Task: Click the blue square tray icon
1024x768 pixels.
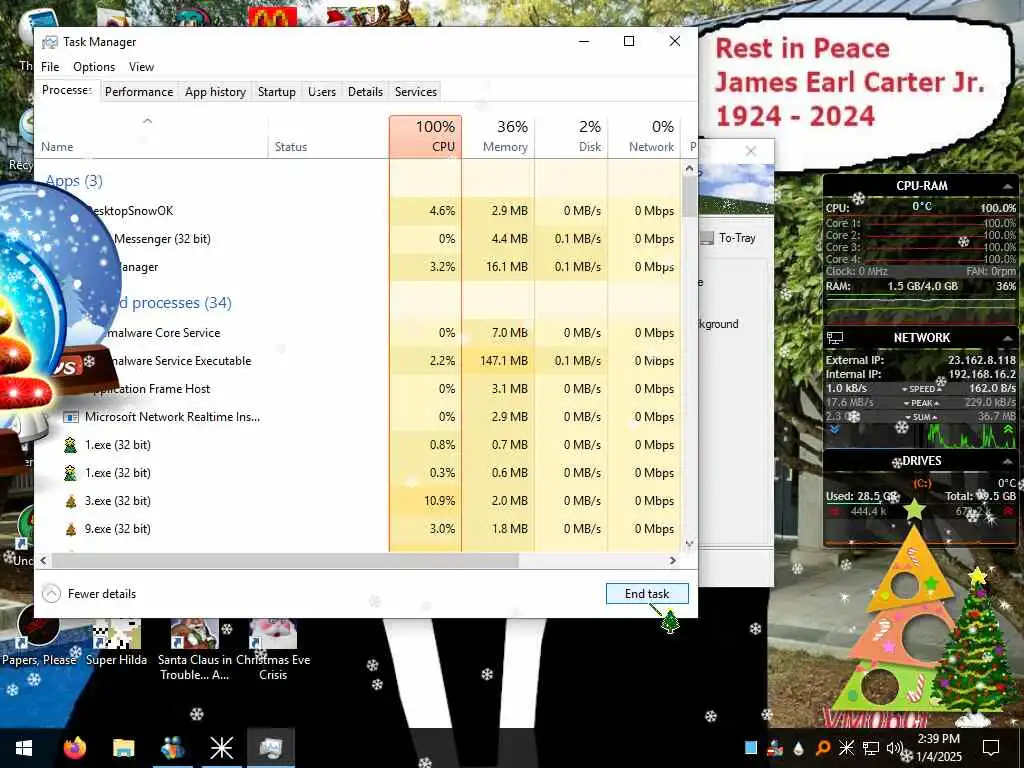Action: pyautogui.click(x=751, y=748)
